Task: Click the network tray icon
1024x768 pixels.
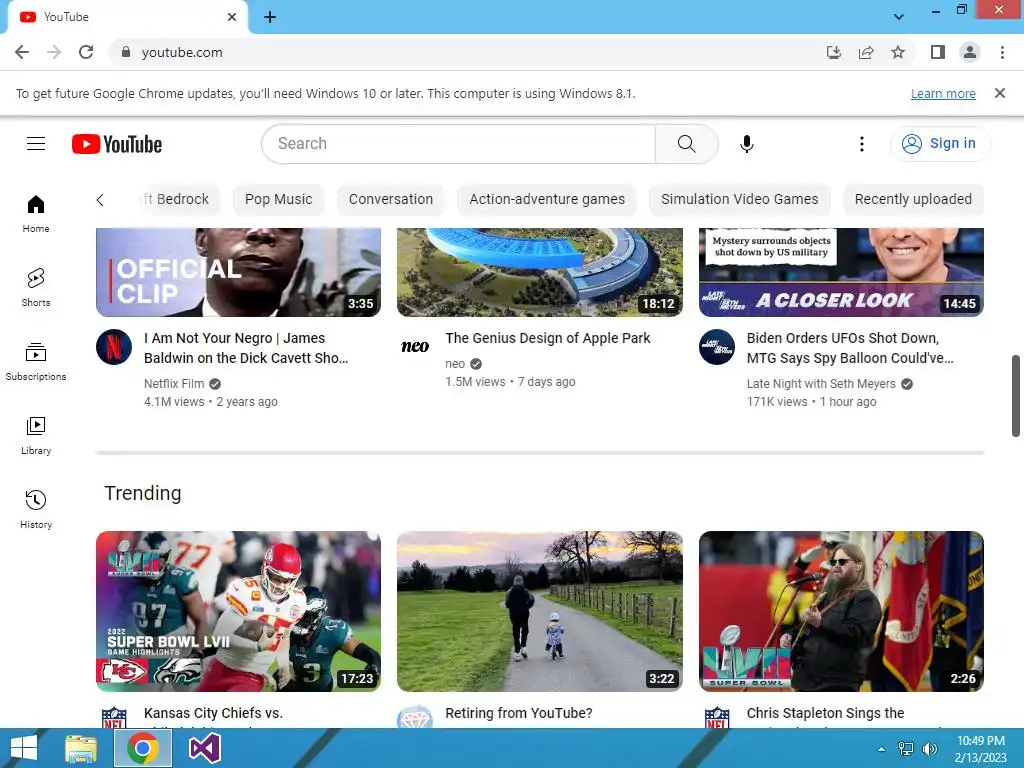Action: 906,748
